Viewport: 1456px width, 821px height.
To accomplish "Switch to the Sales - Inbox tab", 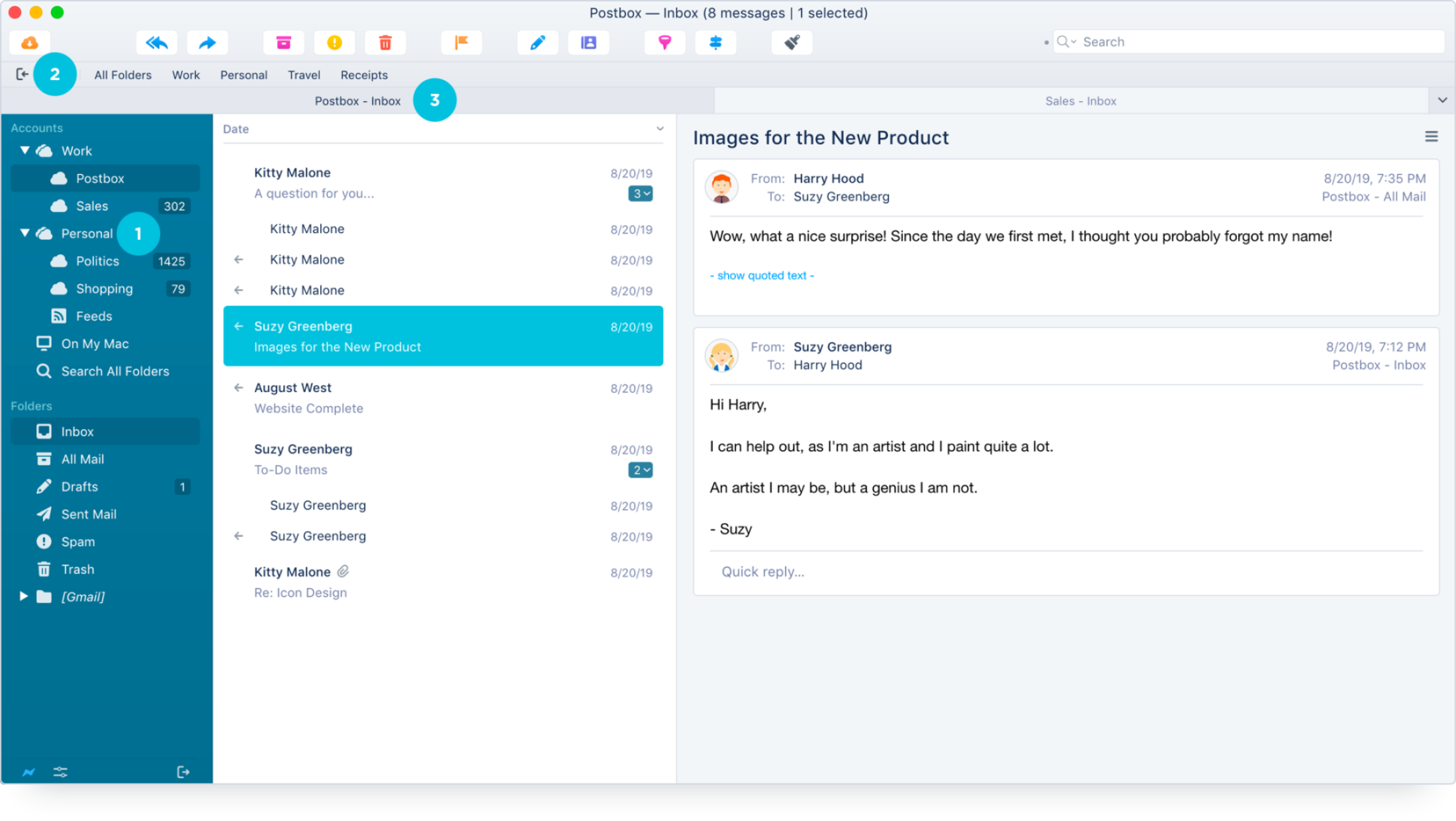I will tap(1080, 101).
